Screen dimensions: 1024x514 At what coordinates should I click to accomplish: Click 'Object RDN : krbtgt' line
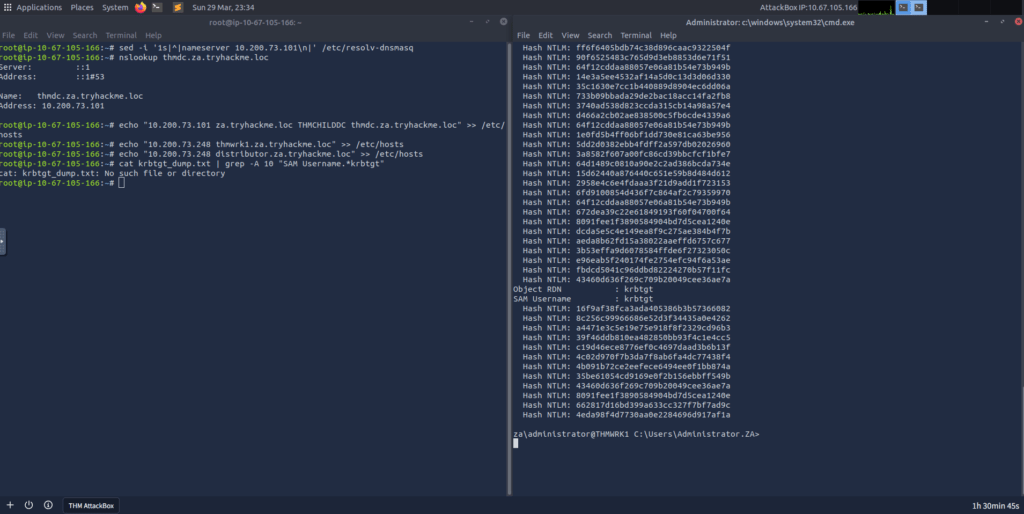[583, 289]
